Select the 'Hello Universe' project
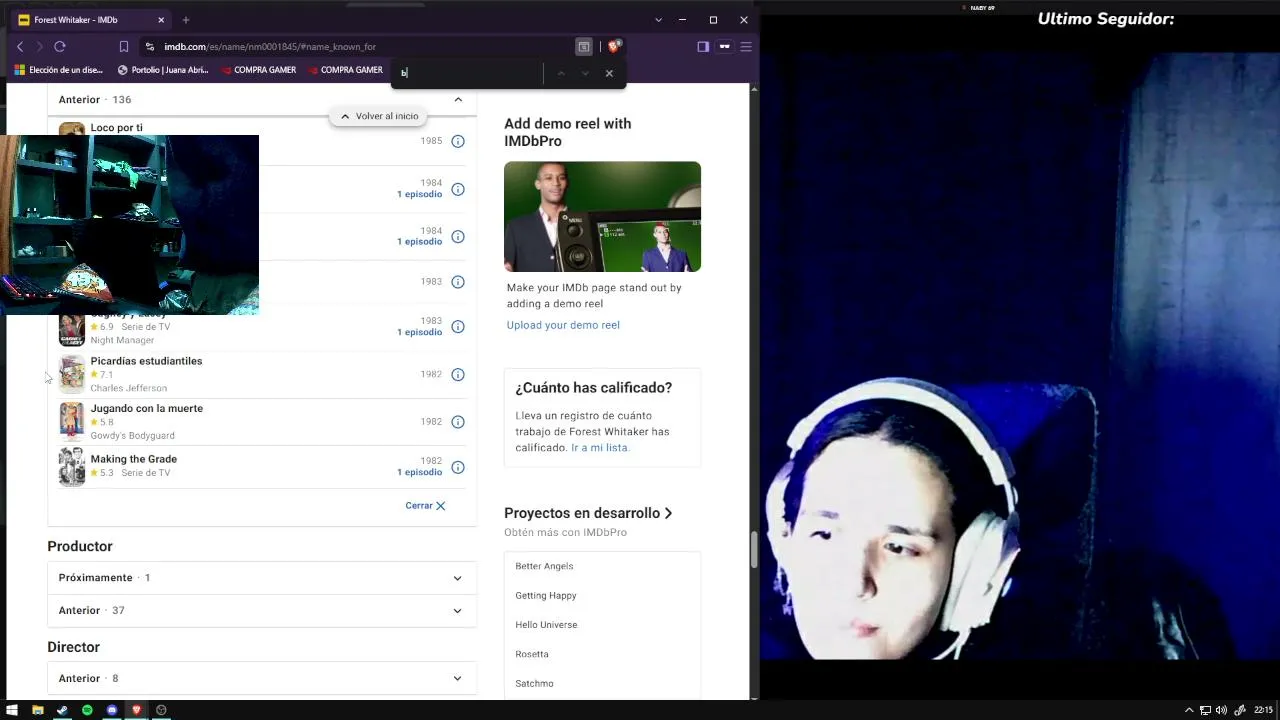Image resolution: width=1280 pixels, height=720 pixels. pyautogui.click(x=546, y=625)
